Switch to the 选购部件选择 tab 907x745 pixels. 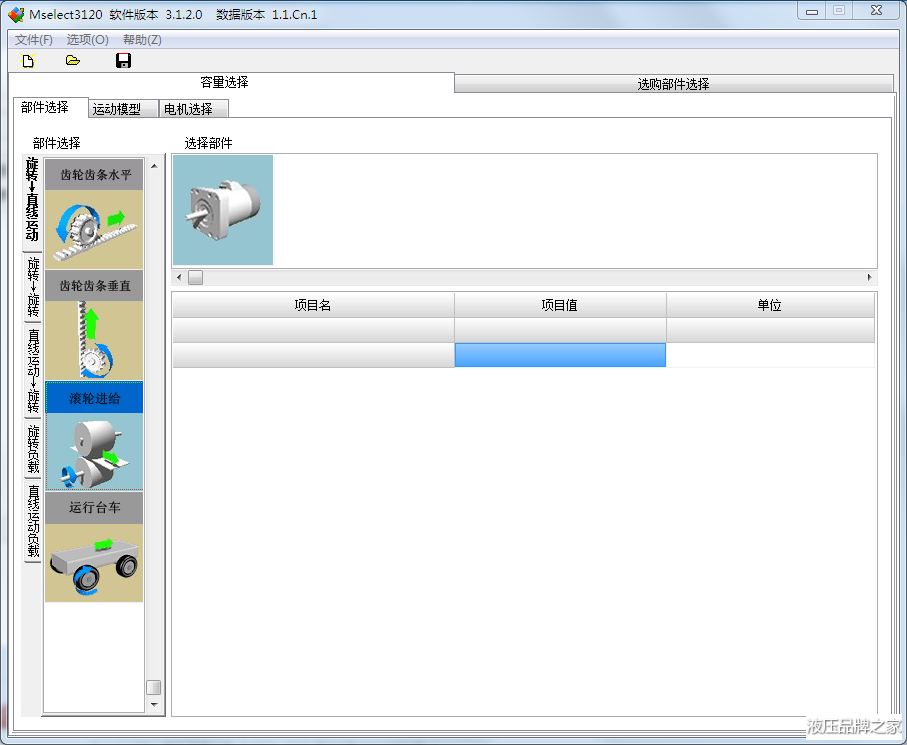tap(673, 84)
